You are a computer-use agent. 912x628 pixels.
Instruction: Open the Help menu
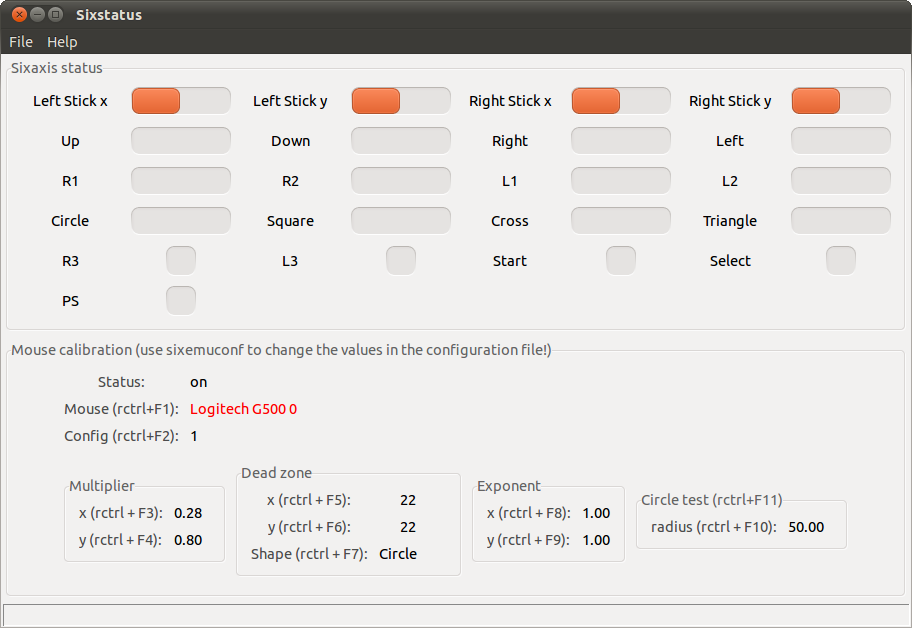(x=62, y=42)
